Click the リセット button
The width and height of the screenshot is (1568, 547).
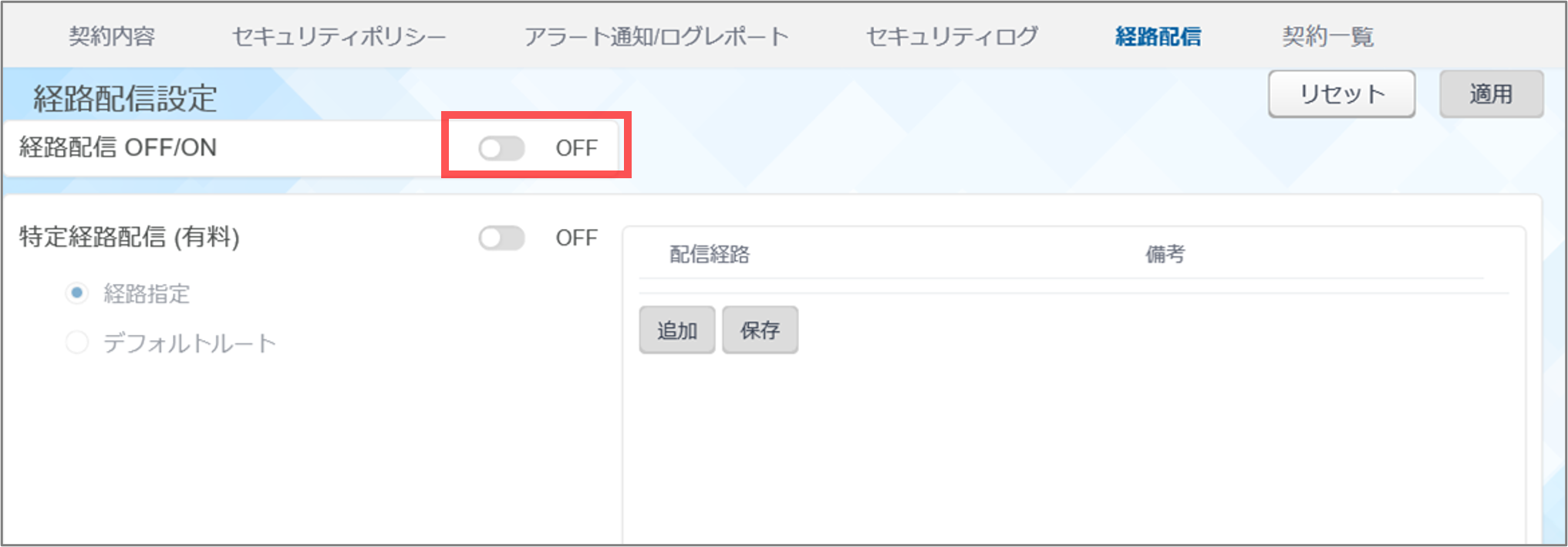(1341, 94)
